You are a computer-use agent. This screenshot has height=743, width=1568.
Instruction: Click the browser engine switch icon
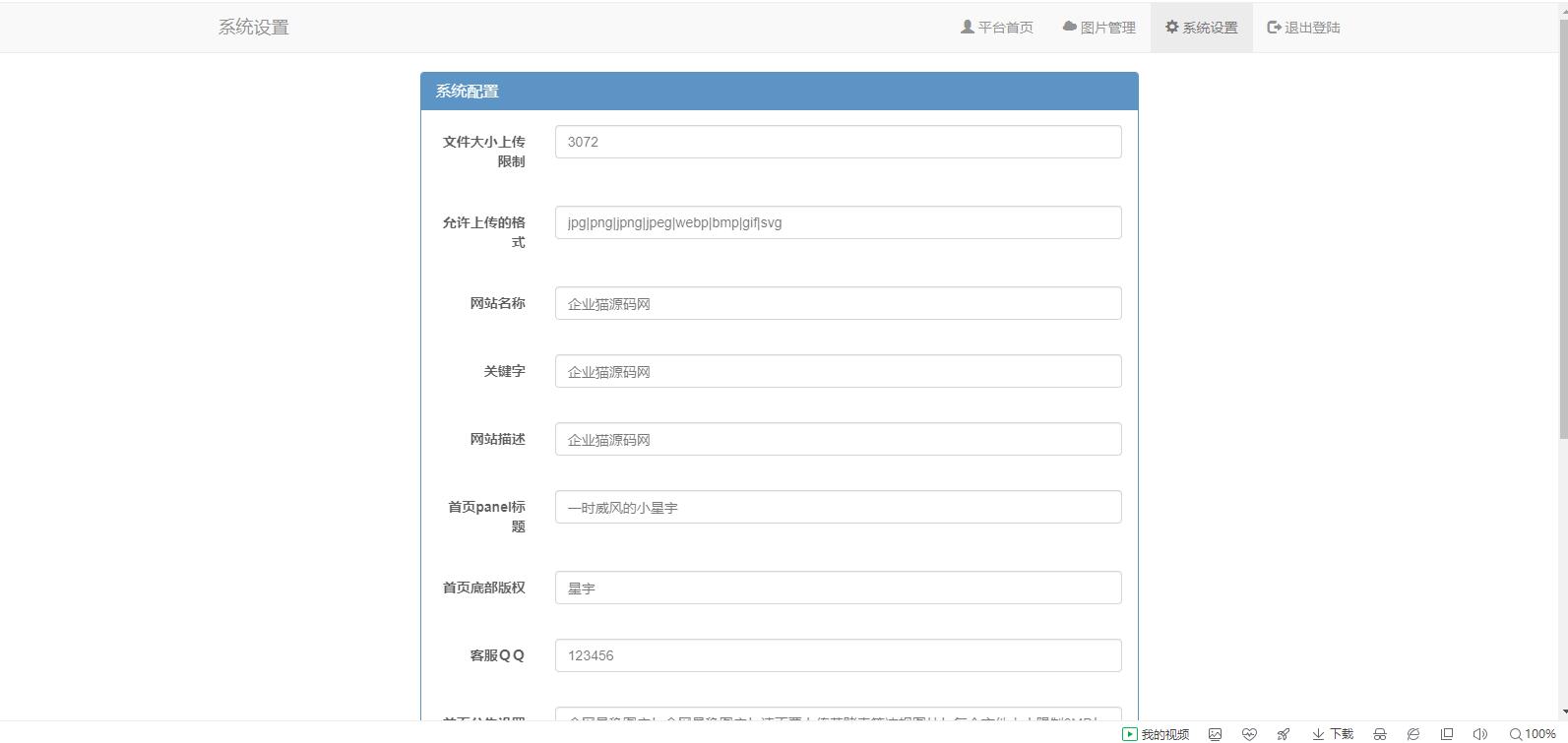(x=1413, y=734)
